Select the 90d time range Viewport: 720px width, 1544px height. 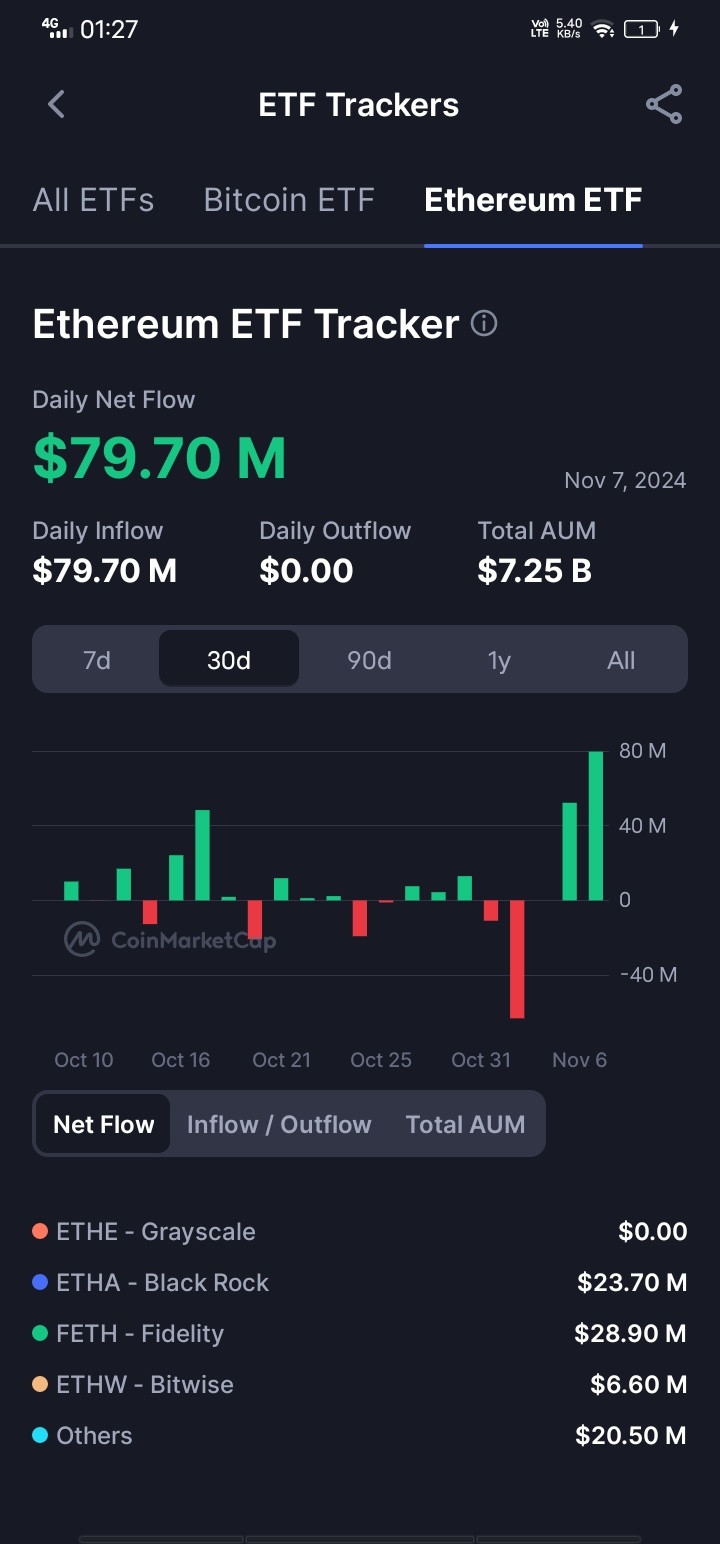369,660
